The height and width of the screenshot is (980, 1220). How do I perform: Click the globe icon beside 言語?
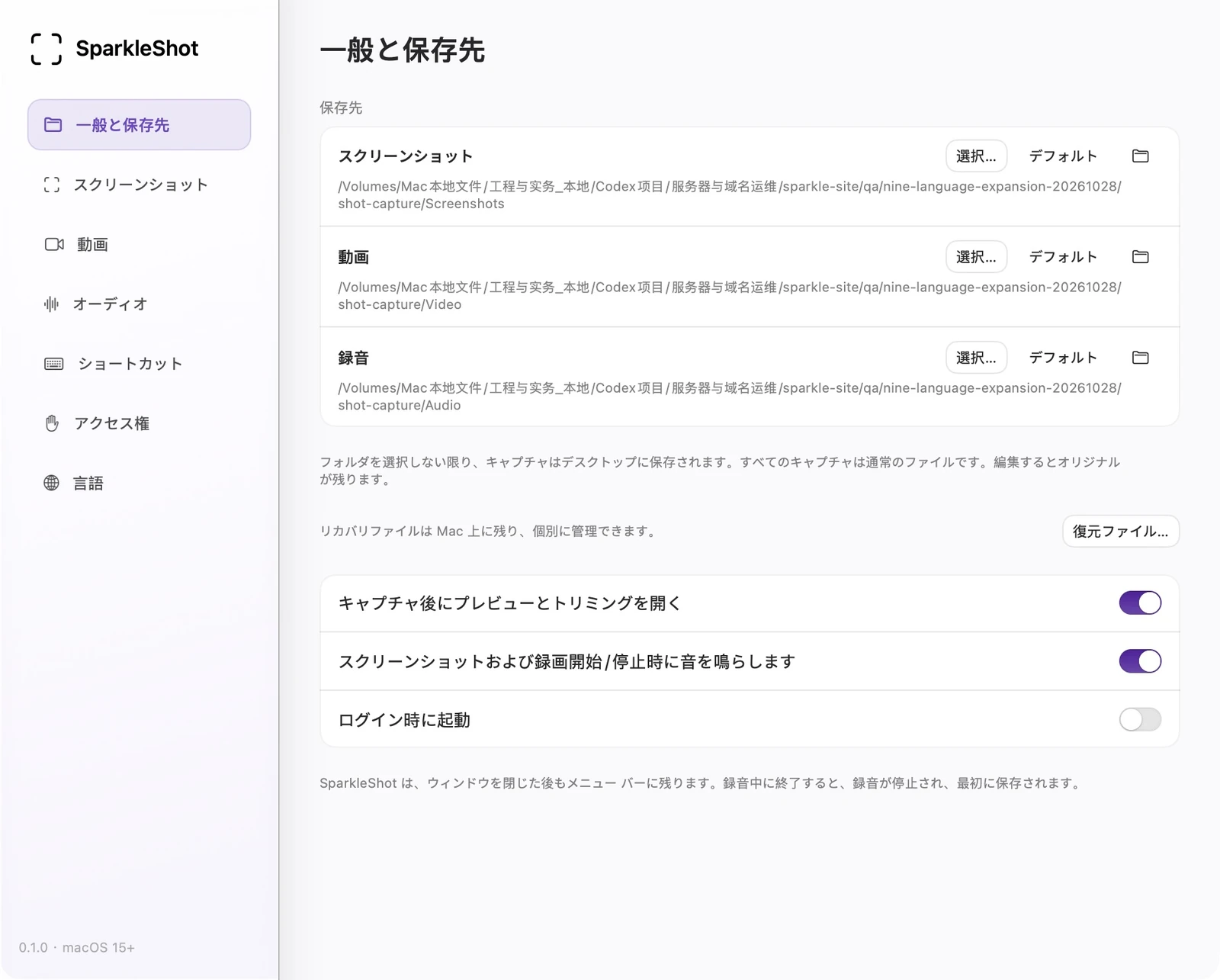tap(51, 483)
